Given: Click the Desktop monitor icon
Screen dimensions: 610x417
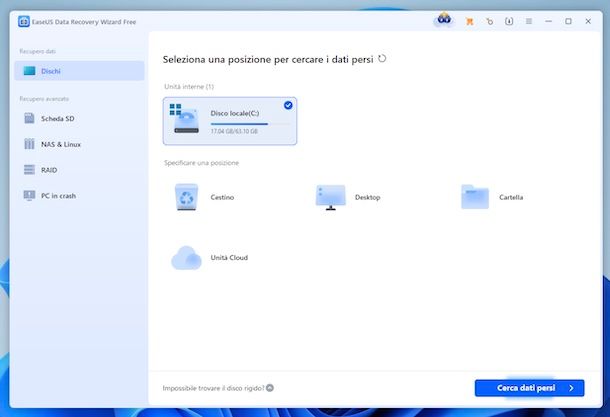Looking at the screenshot, I should pyautogui.click(x=331, y=197).
